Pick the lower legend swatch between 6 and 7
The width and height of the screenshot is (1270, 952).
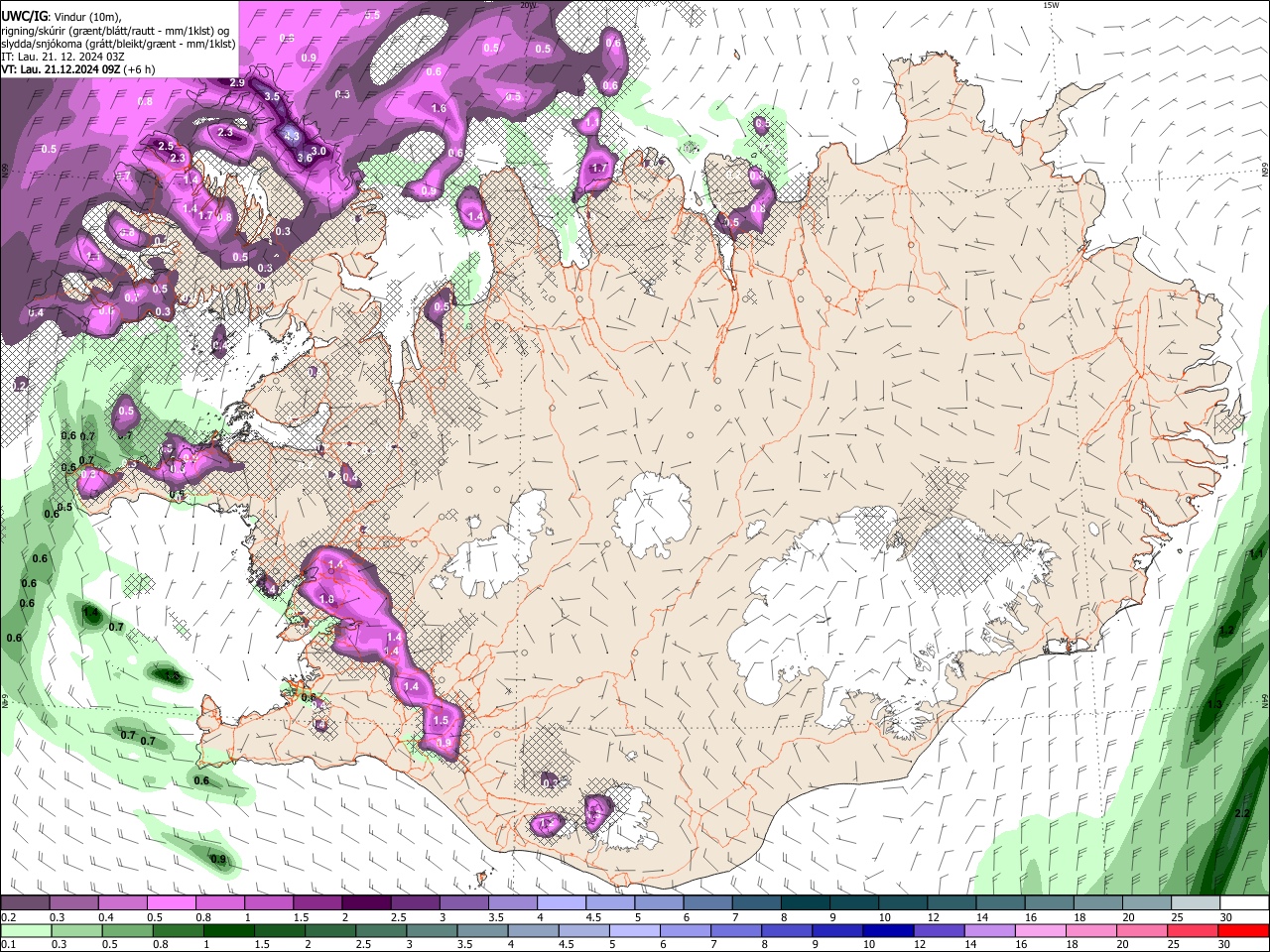click(x=685, y=931)
